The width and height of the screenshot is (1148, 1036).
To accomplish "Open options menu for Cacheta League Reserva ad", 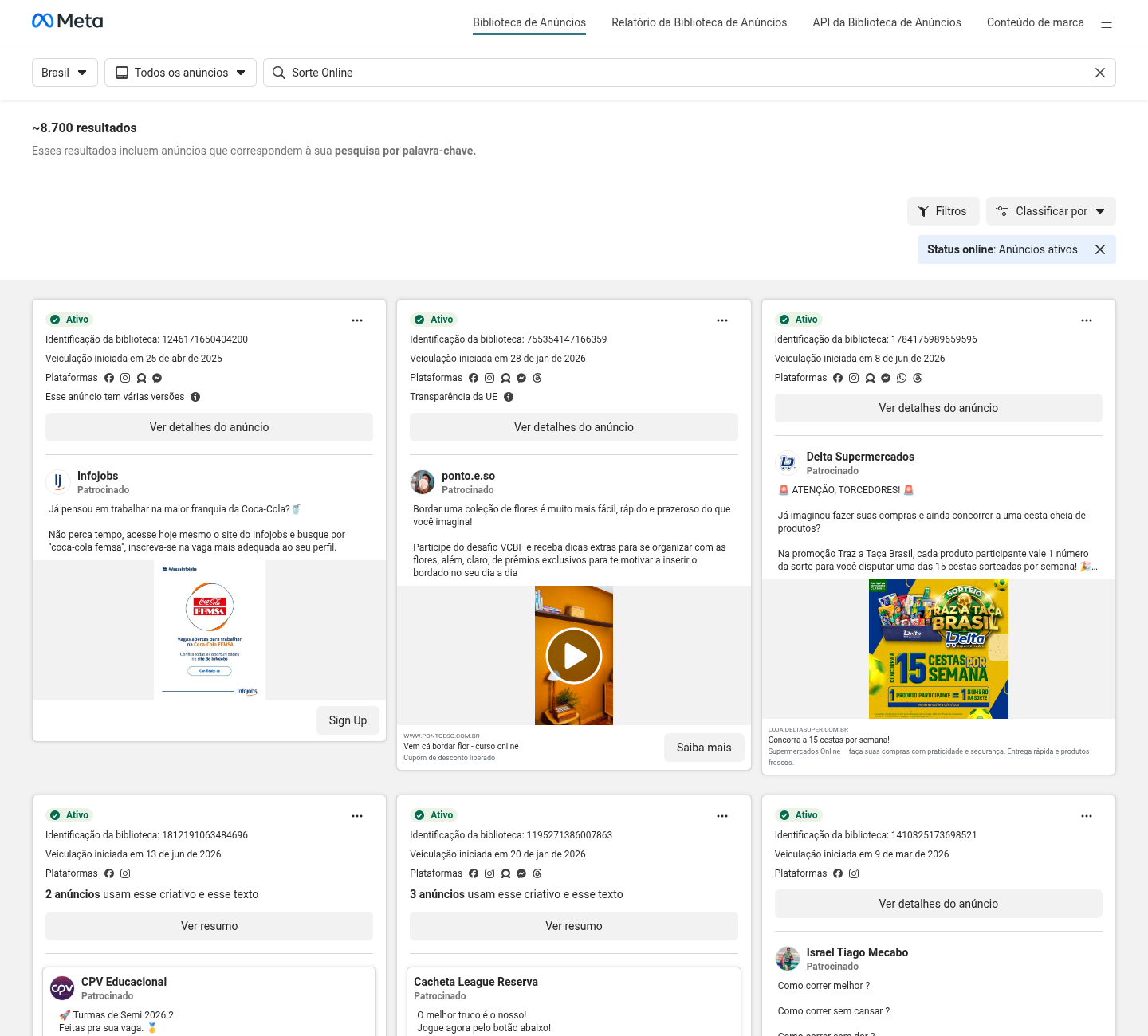I will tap(722, 816).
